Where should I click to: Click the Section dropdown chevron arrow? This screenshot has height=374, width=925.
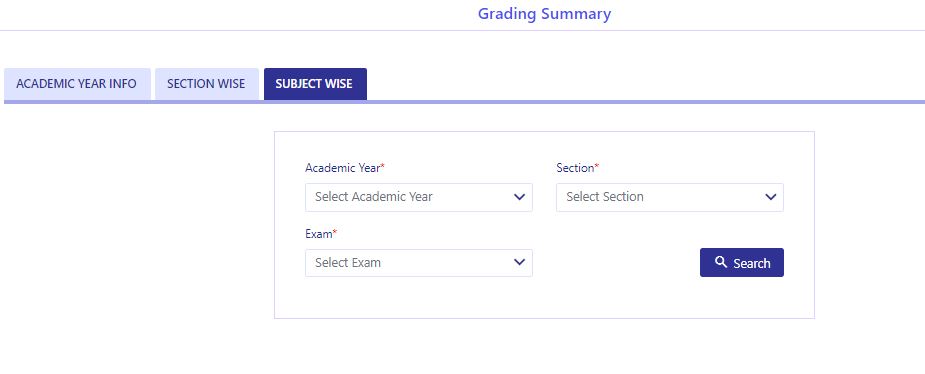tap(770, 197)
